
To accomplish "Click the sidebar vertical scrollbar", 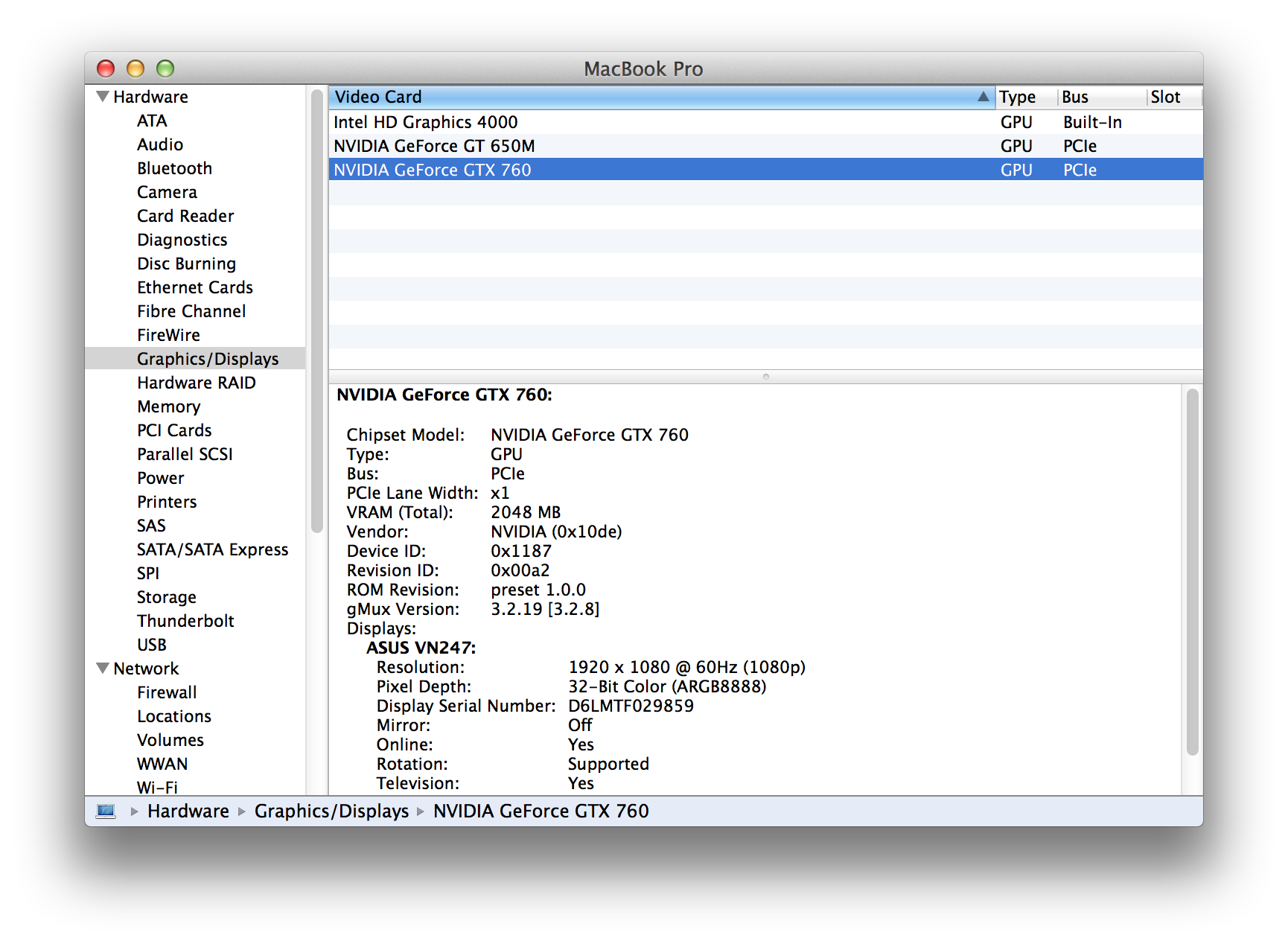I will (317, 311).
